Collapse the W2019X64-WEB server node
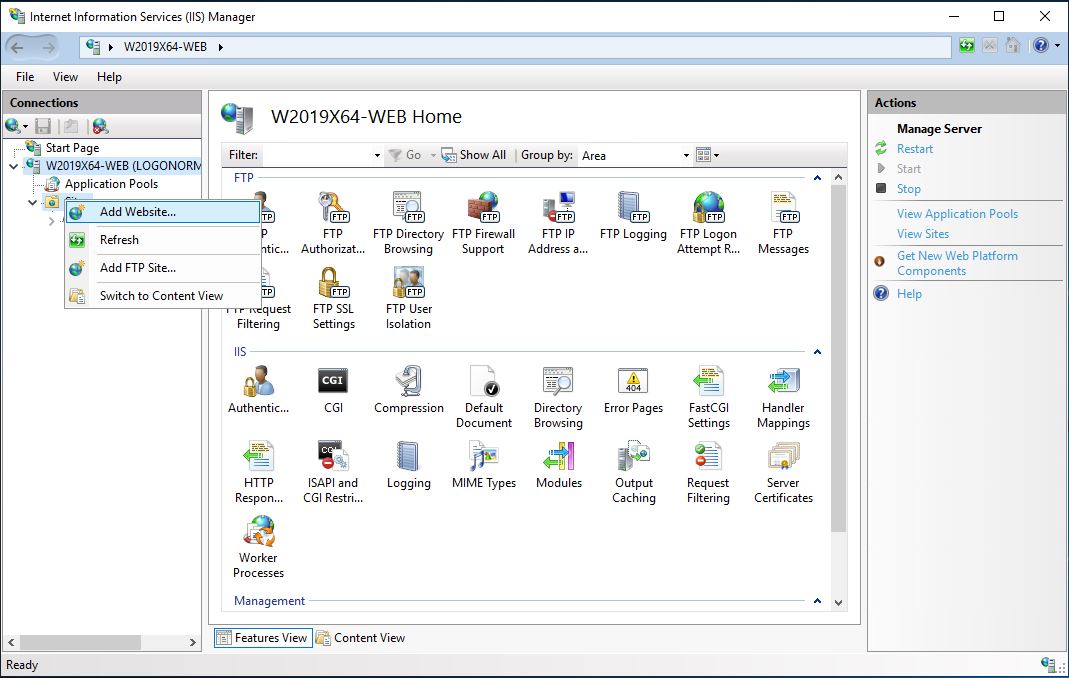The height and width of the screenshot is (678, 1069). [14, 166]
